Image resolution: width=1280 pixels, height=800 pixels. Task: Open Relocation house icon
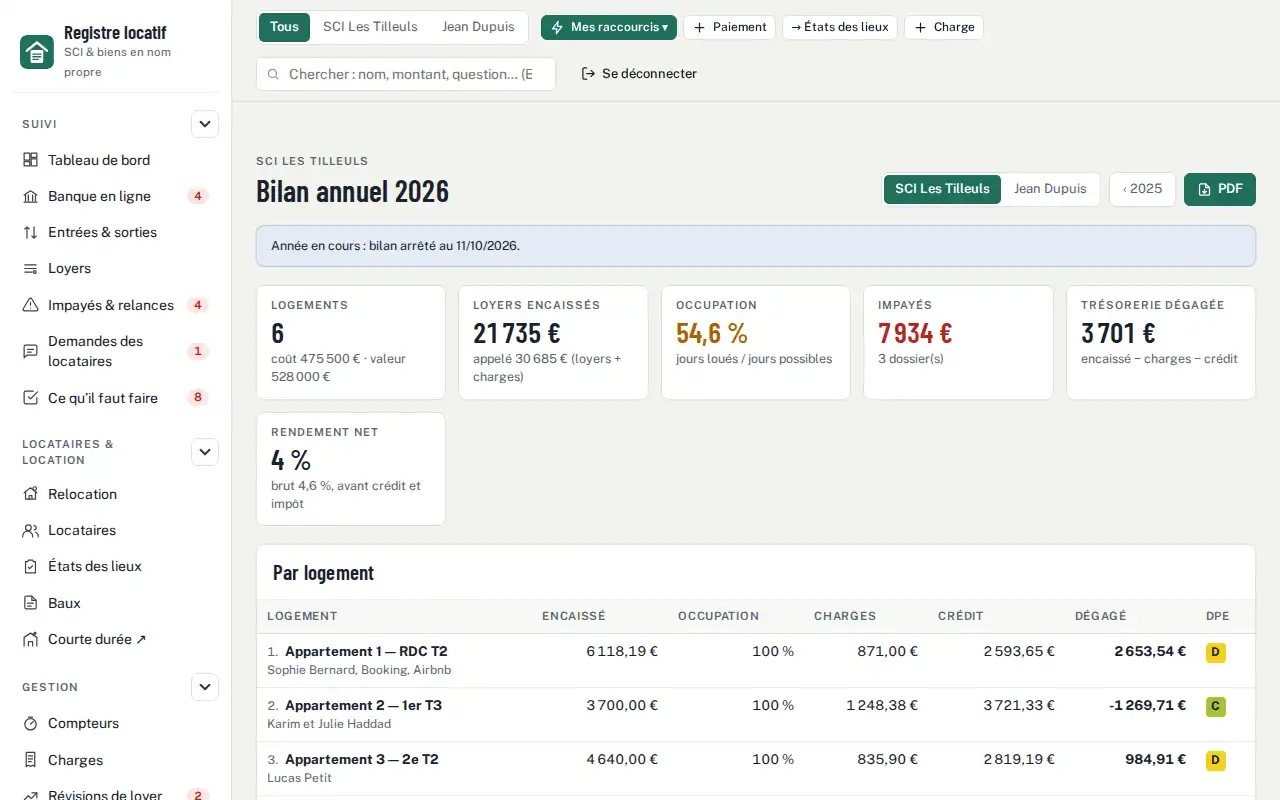pos(30,494)
